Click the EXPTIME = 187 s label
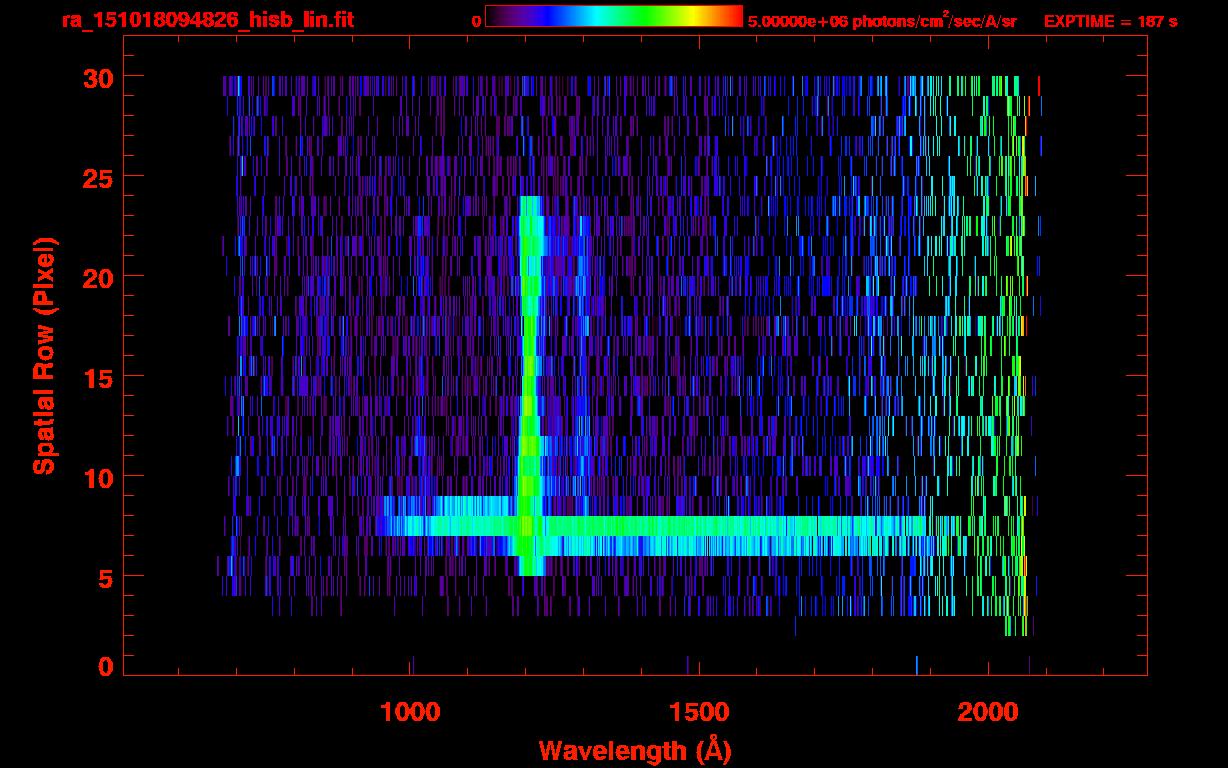1228x768 pixels. point(1110,20)
